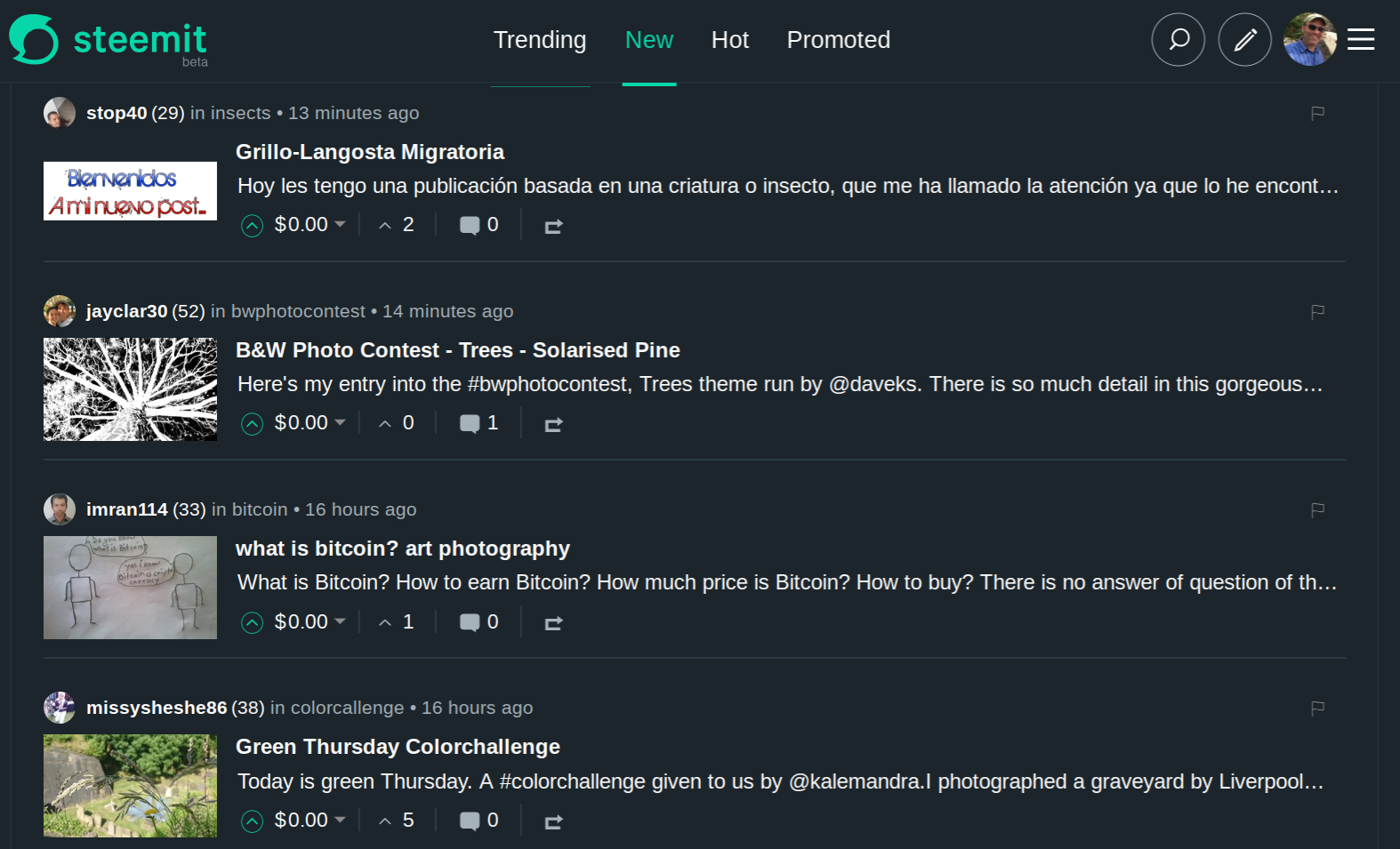
Task: Open comments on the bitcoin art photography post
Action: click(x=479, y=622)
